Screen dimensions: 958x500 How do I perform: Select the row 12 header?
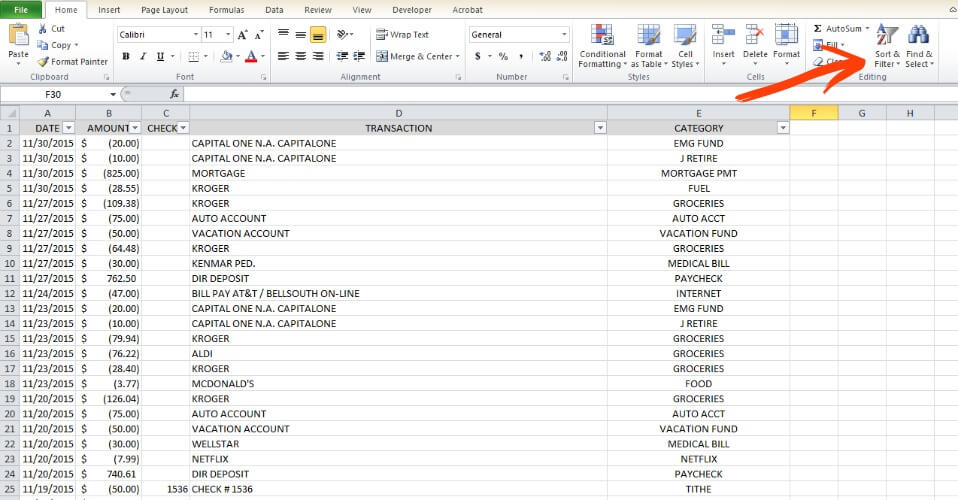10,293
